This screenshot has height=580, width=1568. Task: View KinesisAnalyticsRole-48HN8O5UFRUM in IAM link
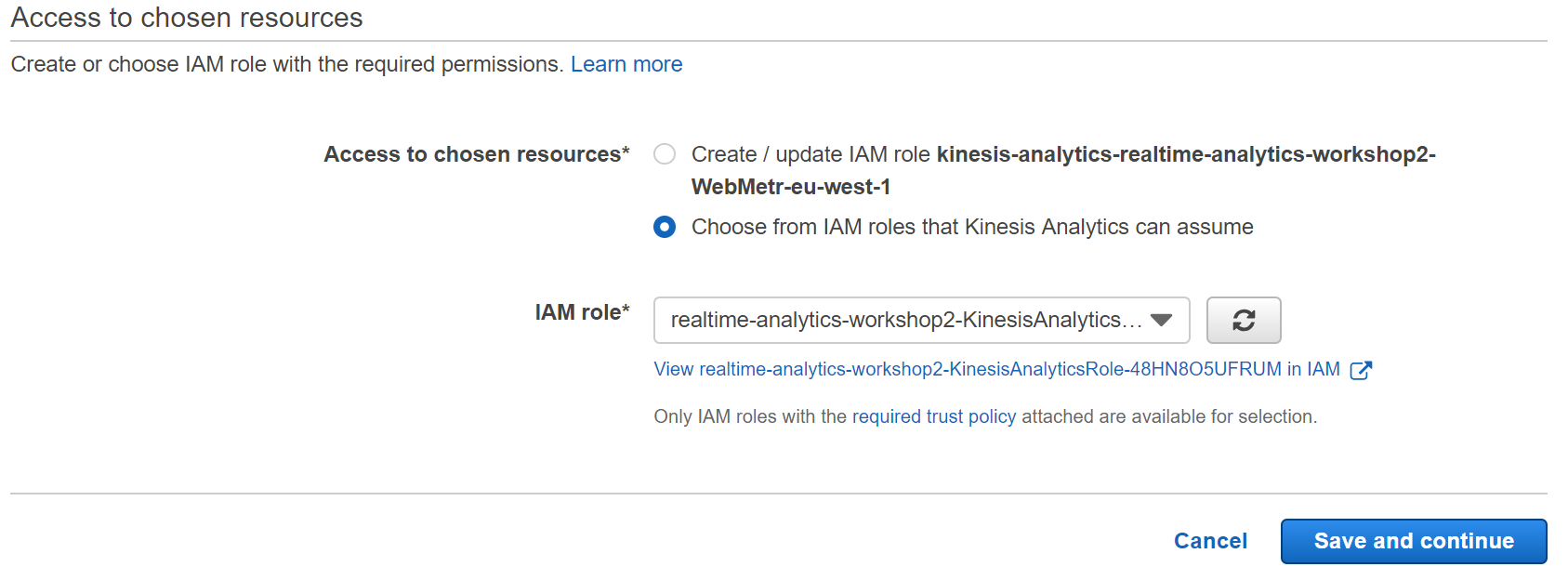996,369
